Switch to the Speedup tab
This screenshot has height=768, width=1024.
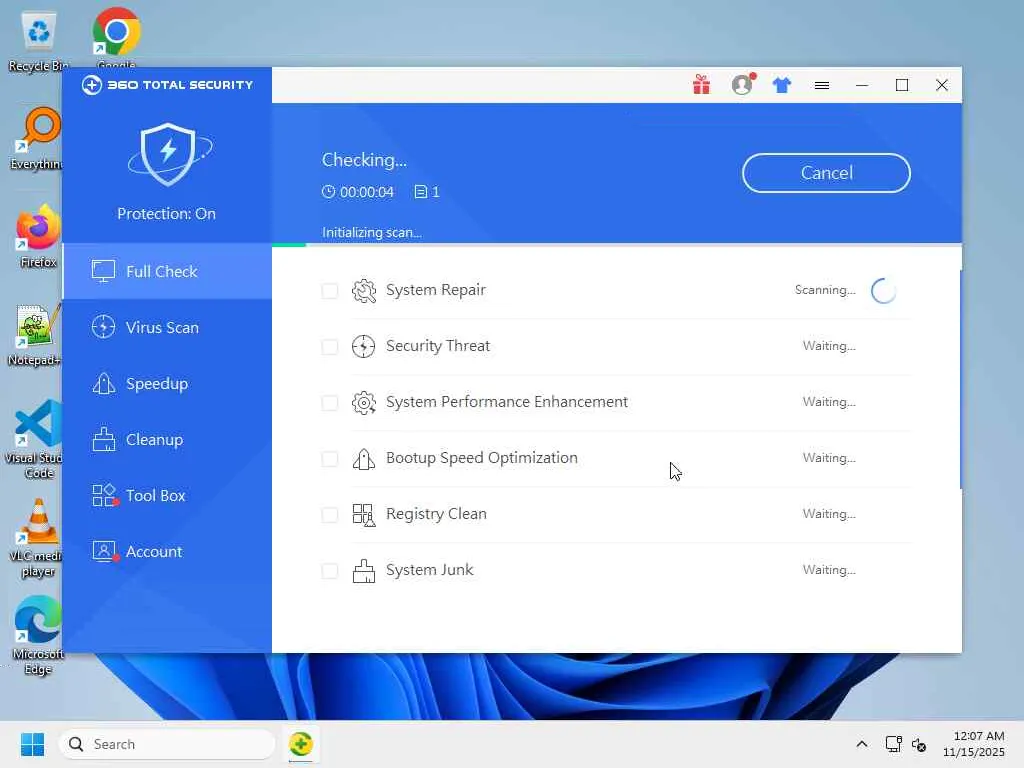[167, 384]
